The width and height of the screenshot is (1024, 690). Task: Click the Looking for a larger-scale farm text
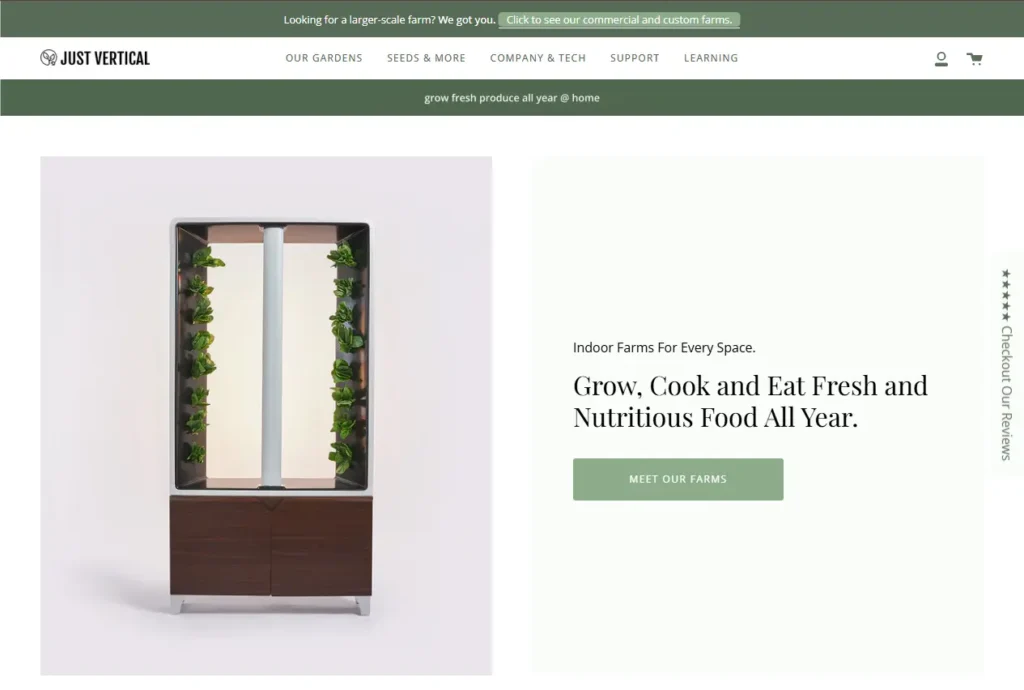389,20
